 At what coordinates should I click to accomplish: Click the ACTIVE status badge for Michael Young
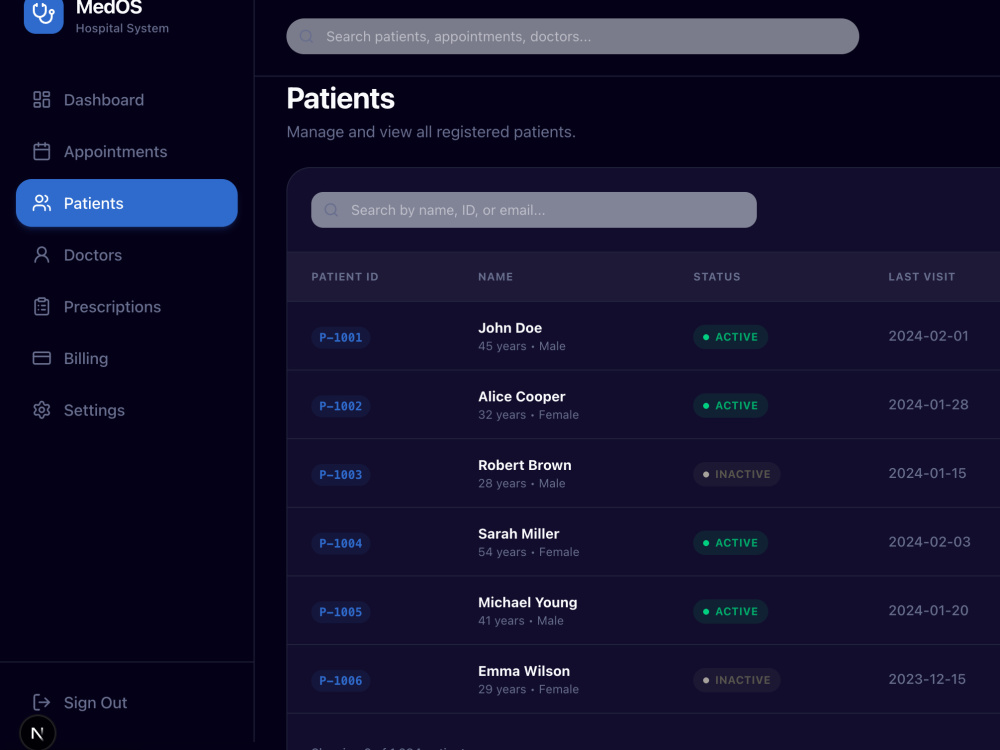pos(730,611)
